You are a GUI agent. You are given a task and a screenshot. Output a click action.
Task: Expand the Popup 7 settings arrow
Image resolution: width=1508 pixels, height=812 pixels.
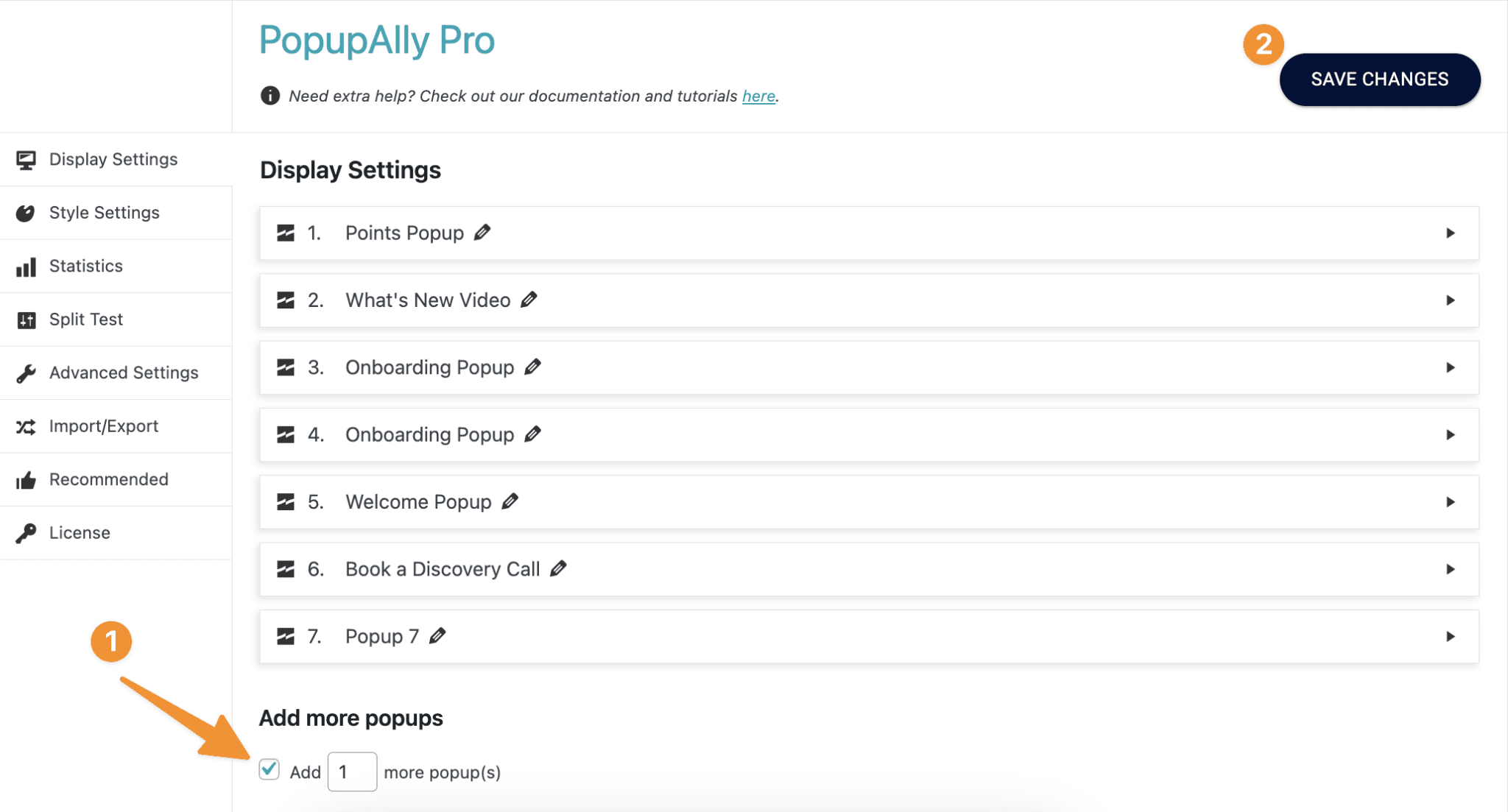(1450, 637)
